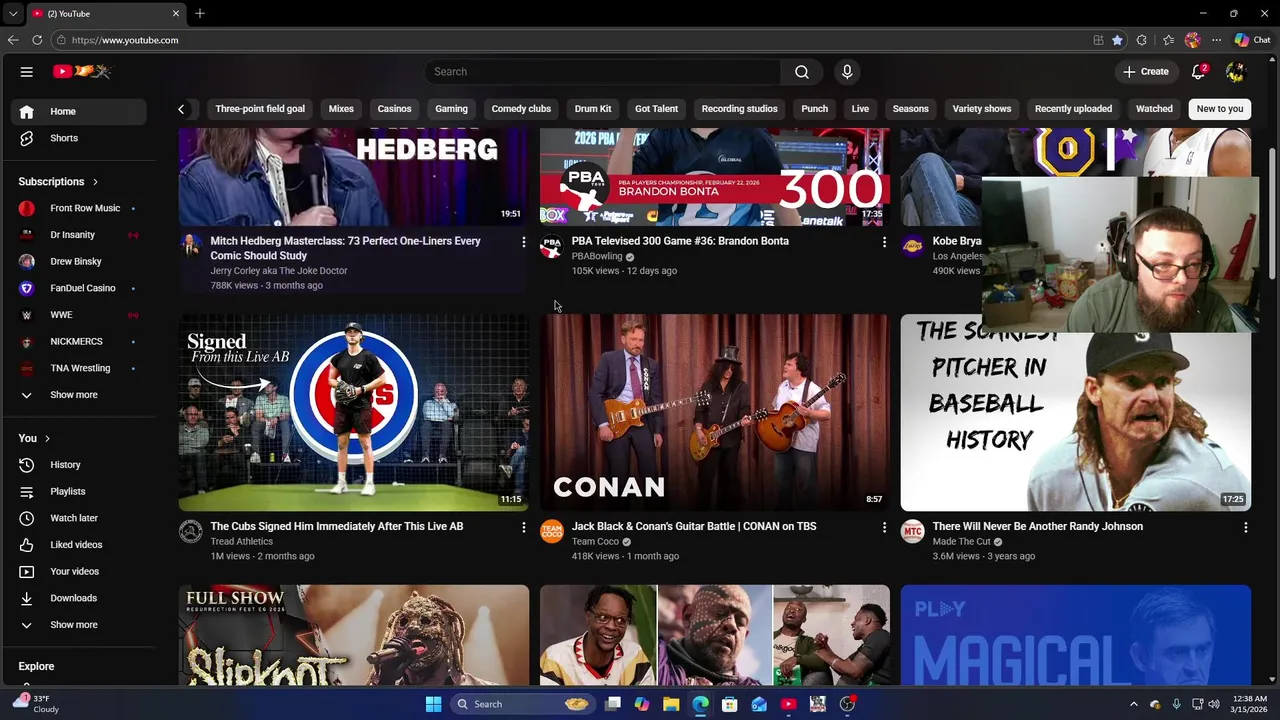This screenshot has height=720, width=1280.
Task: Click the Create button
Action: click(1146, 72)
